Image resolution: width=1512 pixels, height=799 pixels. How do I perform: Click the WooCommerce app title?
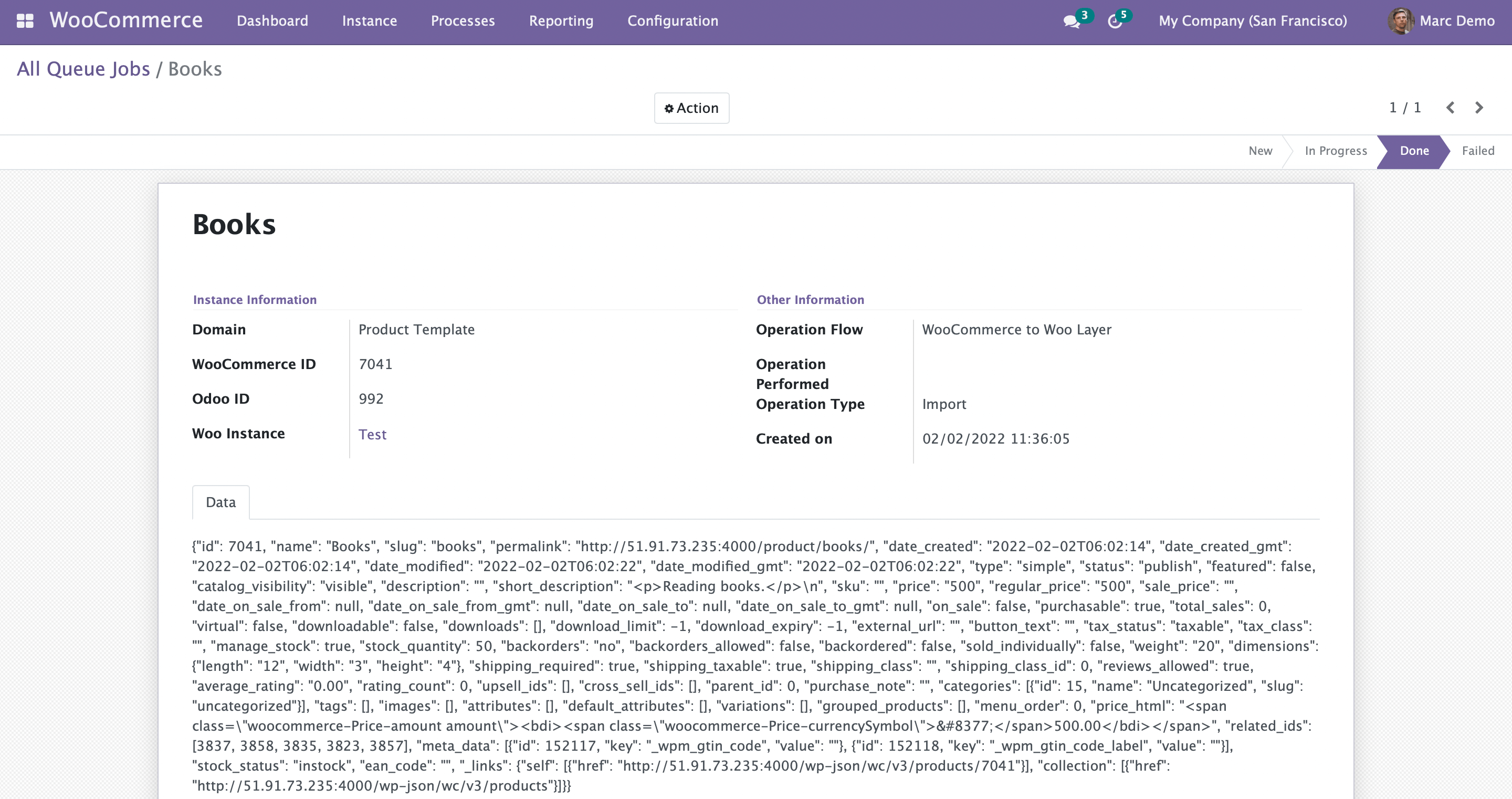pos(126,20)
